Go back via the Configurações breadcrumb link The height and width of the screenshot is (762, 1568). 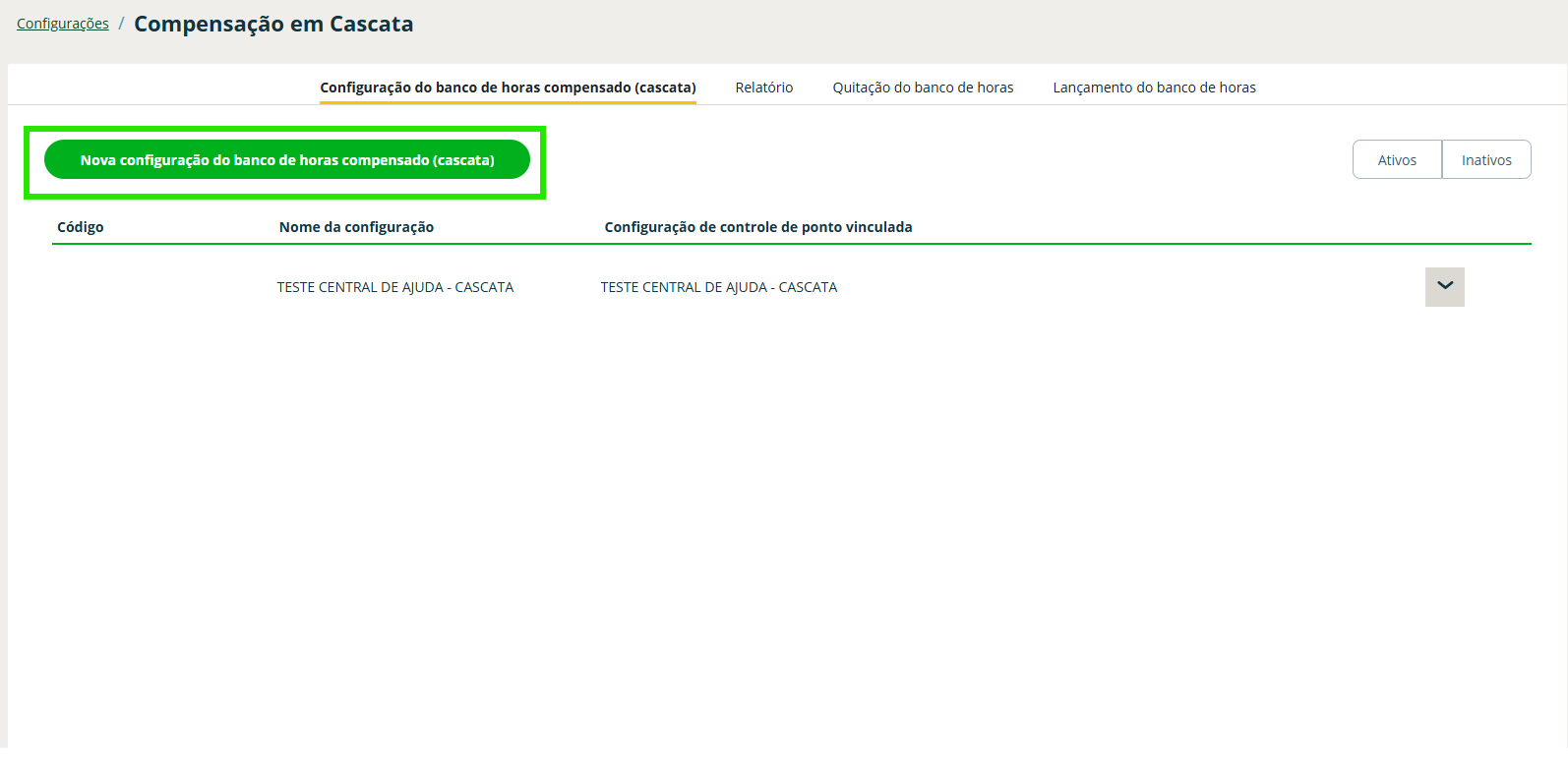click(63, 24)
